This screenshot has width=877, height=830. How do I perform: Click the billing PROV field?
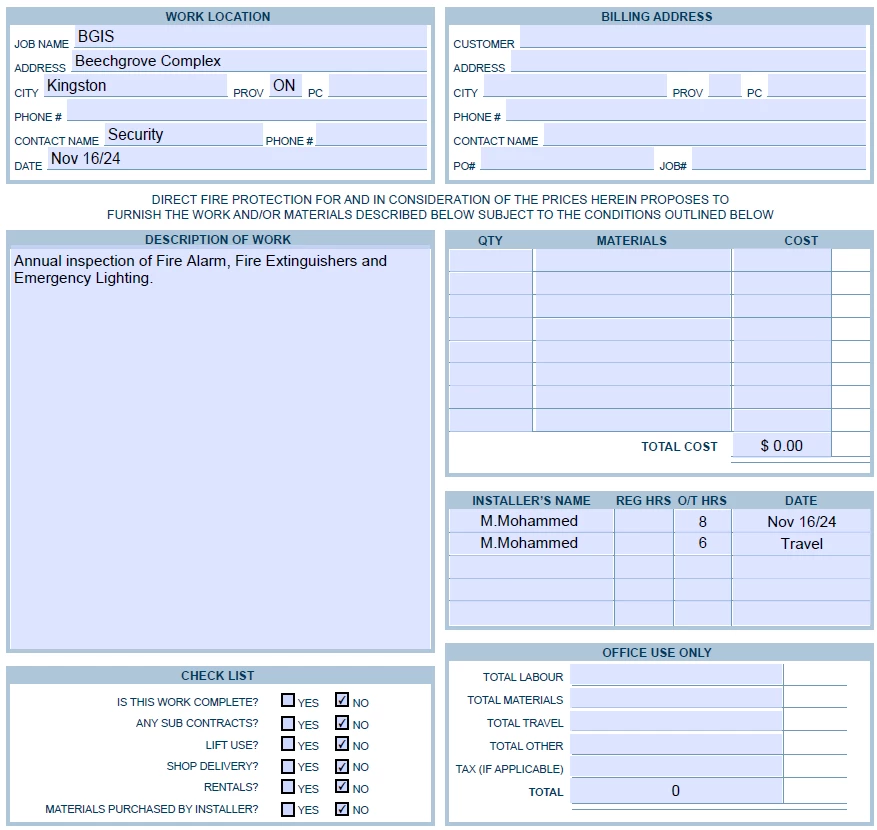(725, 86)
